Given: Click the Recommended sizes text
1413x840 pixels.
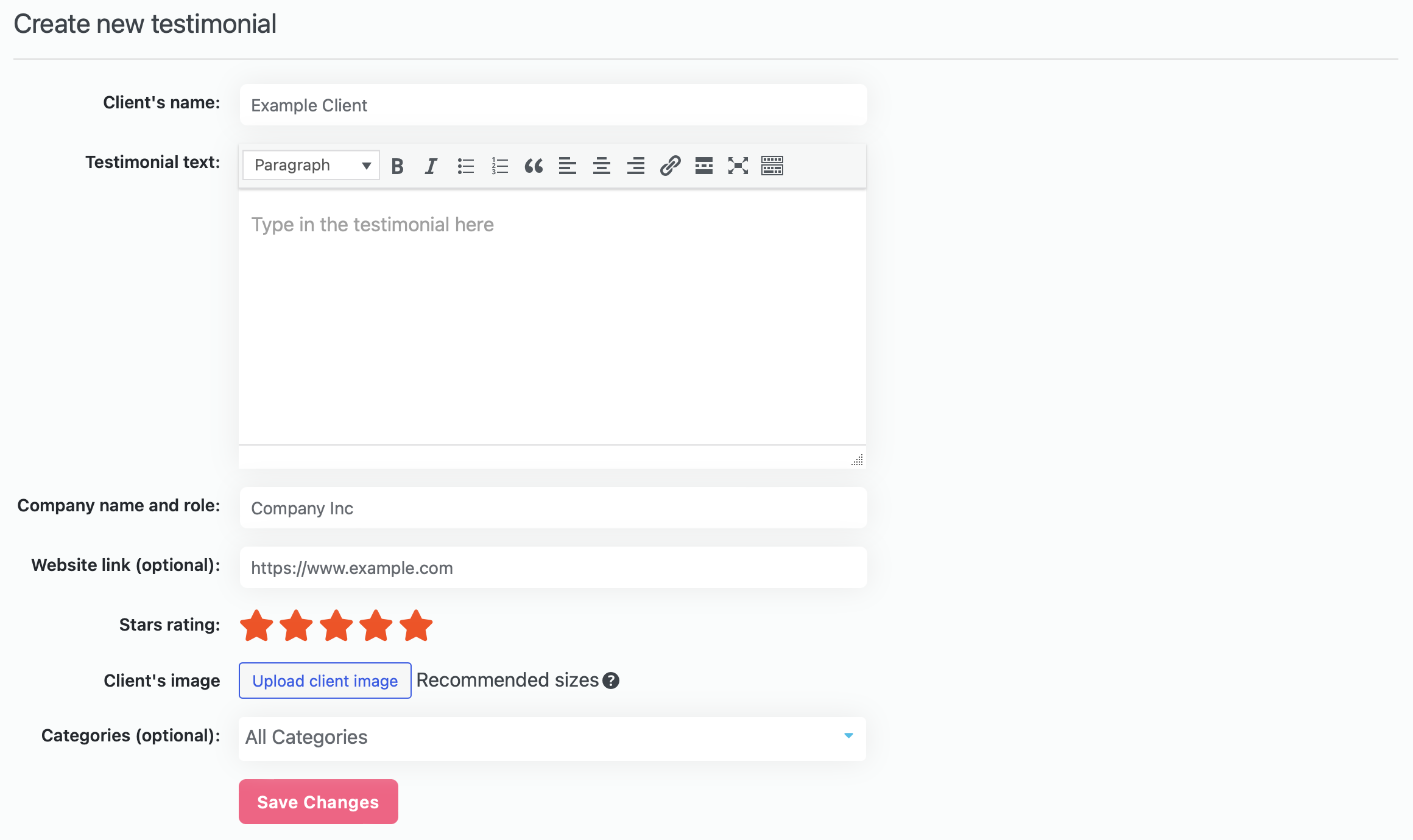Looking at the screenshot, I should tap(507, 680).
